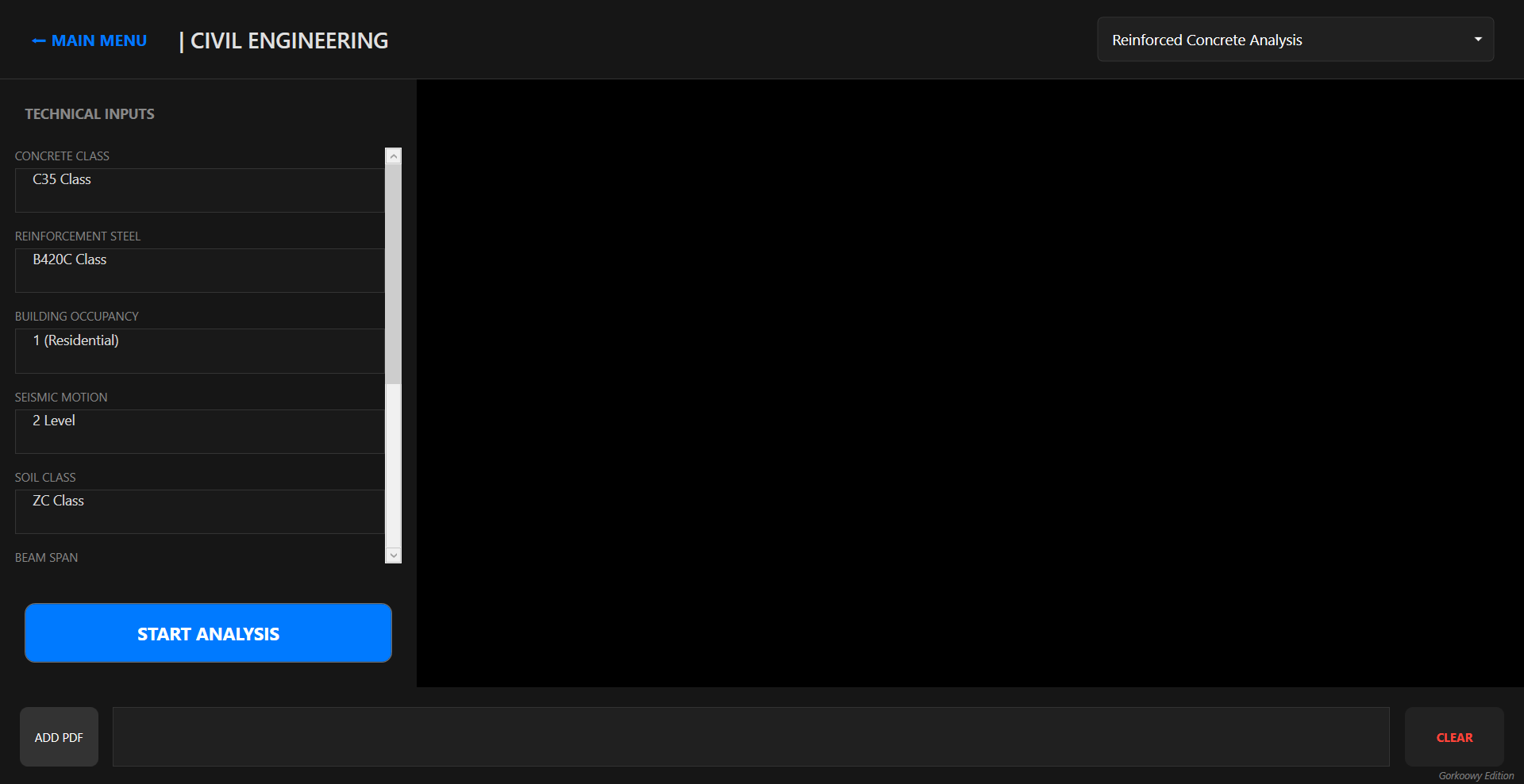Change the Building Occupancy from 1 (Residential)
Image resolution: width=1524 pixels, height=784 pixels.
[x=198, y=351]
